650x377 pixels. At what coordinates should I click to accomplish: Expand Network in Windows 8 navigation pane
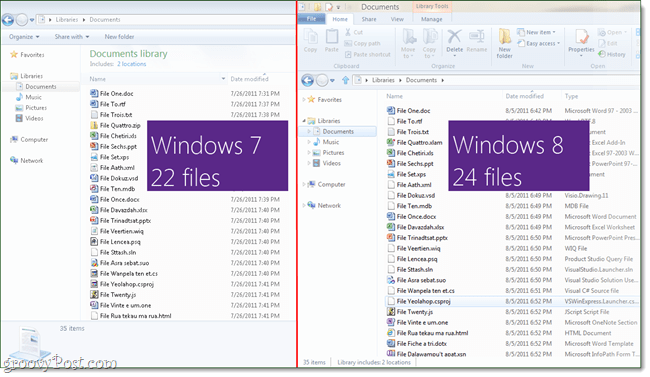303,205
